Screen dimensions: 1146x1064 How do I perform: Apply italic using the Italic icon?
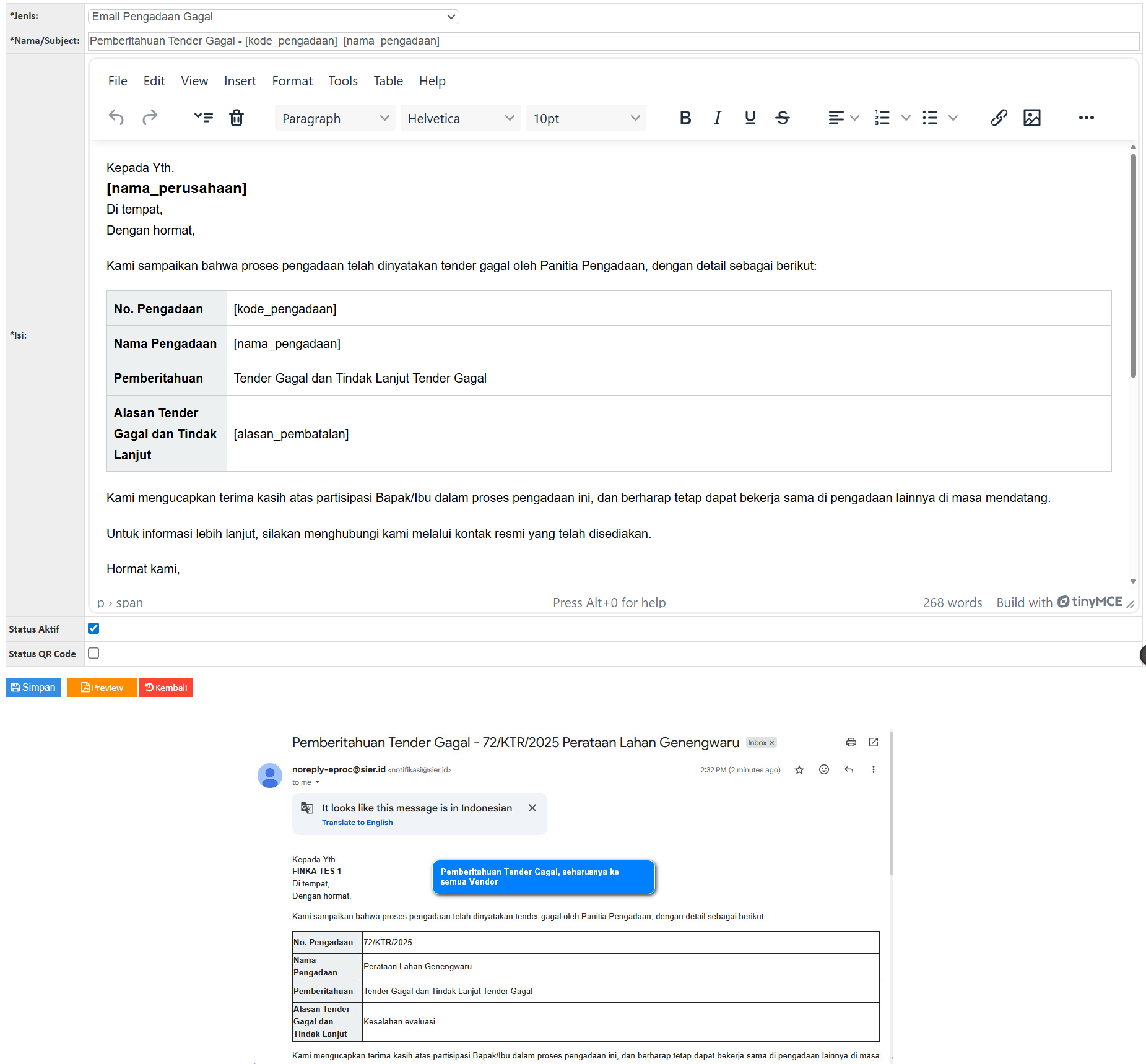pos(718,118)
